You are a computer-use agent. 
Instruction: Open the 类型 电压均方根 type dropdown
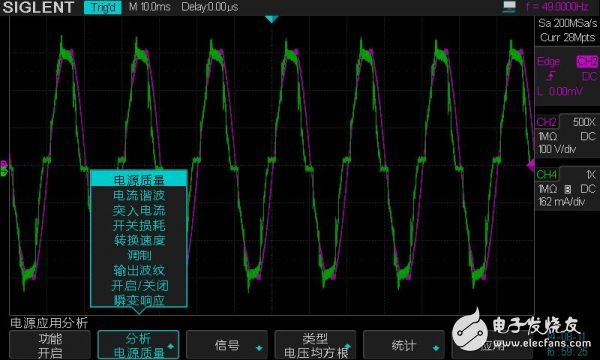pos(315,345)
